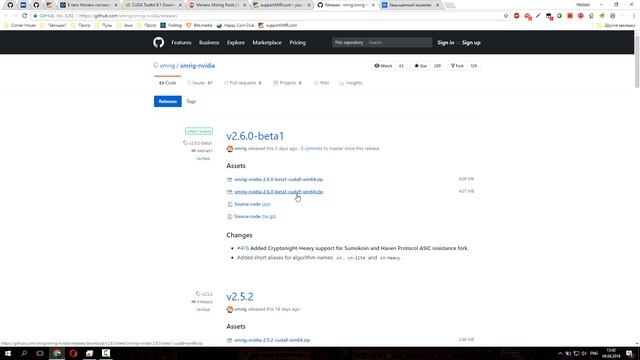Click xmrig avatar beside release author

coord(230,149)
